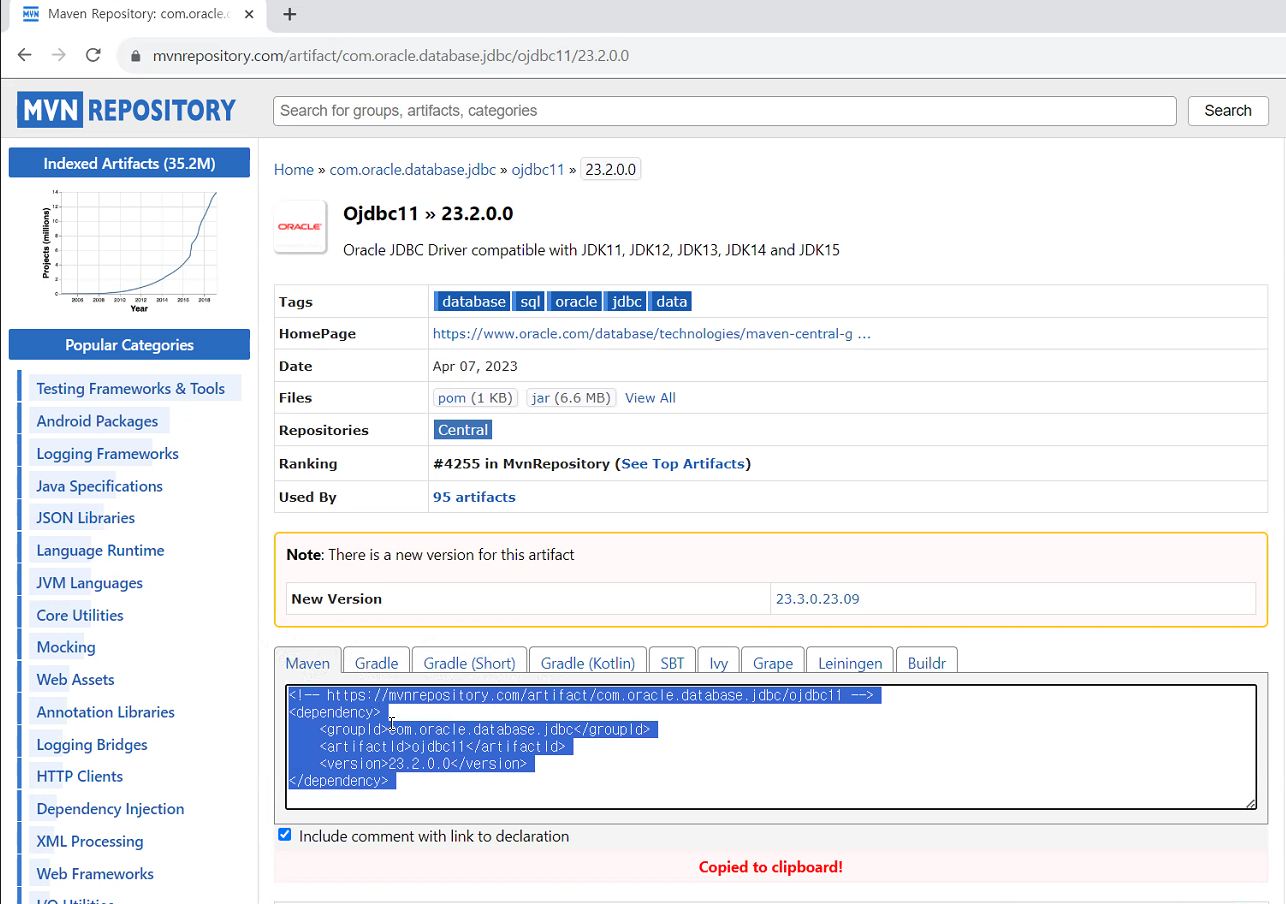Uncheck Include comment with link checkbox
This screenshot has height=904, width=1286.
click(x=285, y=835)
